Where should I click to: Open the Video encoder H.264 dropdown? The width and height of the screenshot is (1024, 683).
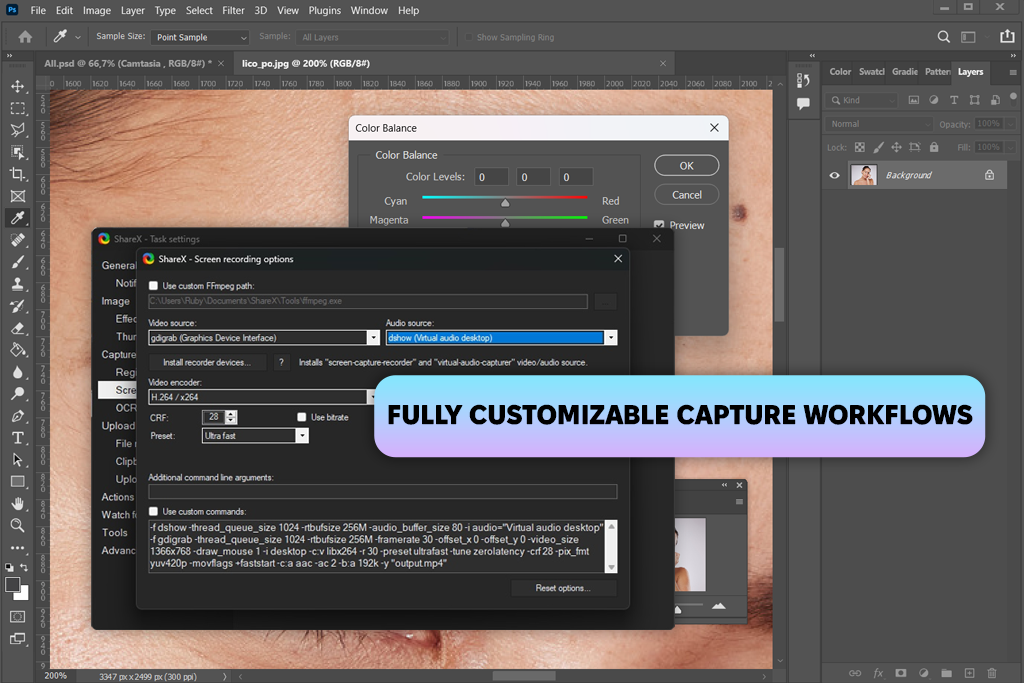point(263,397)
